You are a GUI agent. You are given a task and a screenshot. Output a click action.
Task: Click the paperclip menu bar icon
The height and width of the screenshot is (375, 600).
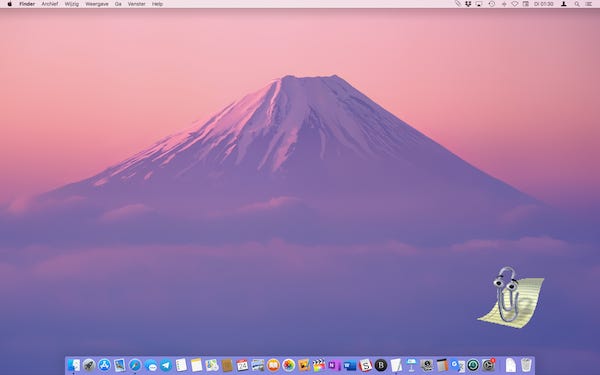[x=457, y=4]
